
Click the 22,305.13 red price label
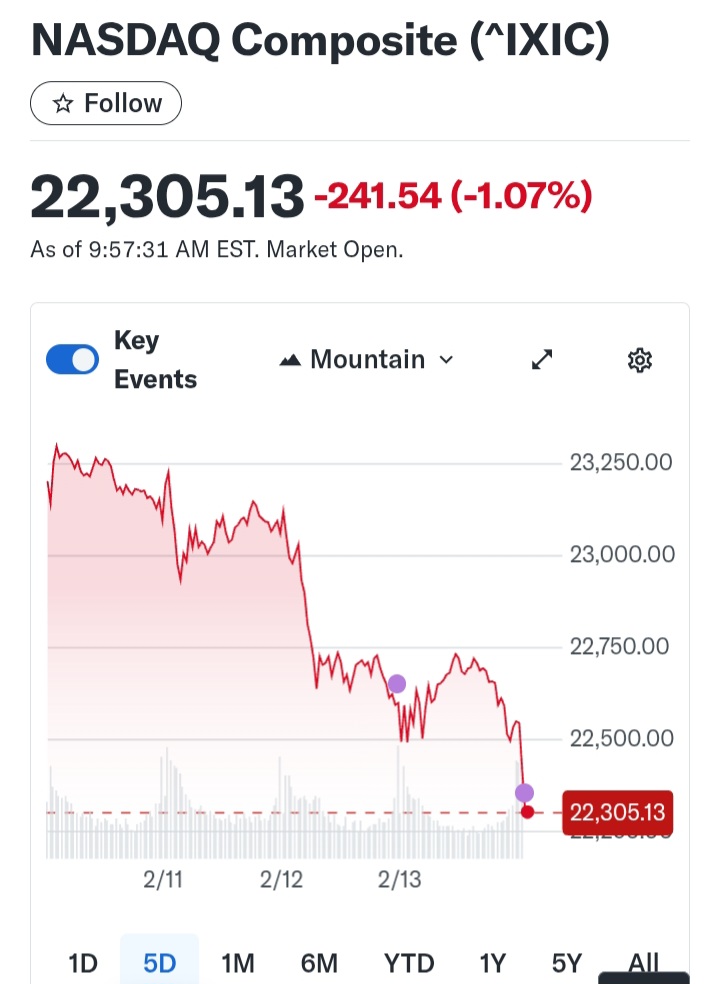click(x=618, y=812)
